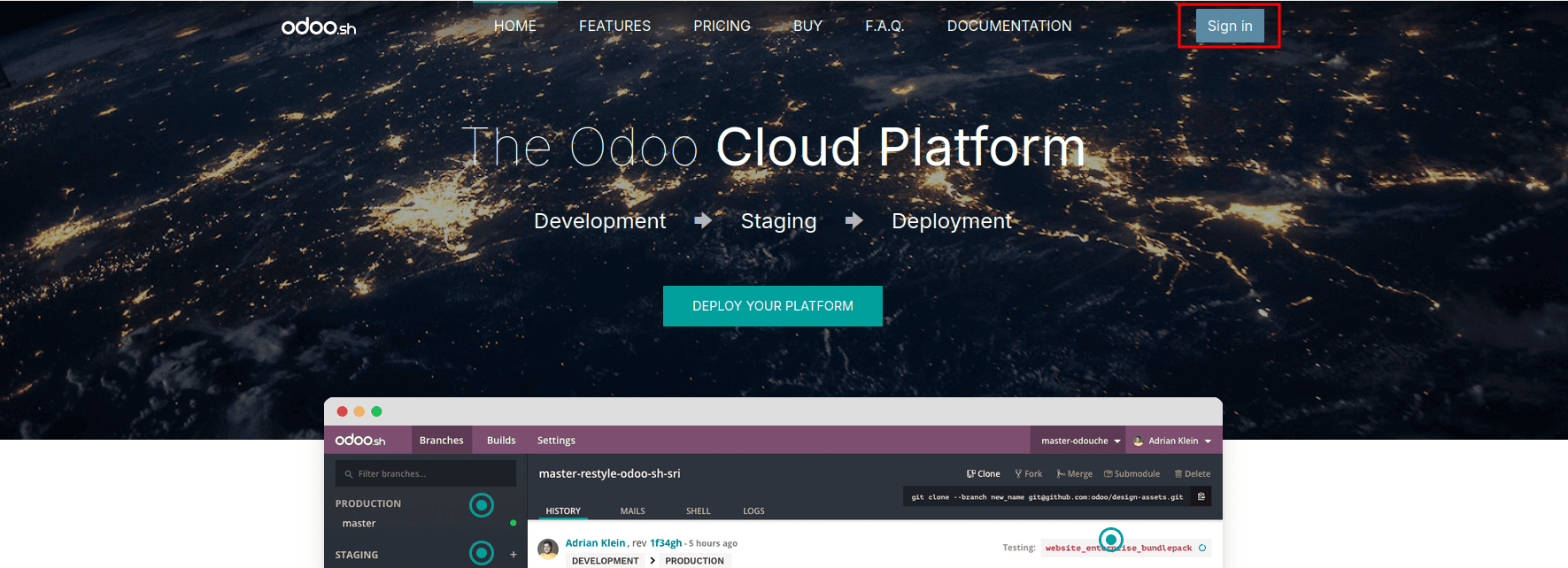Click the spinner icon after website_enterprise_bundlepack
1568x568 pixels.
coord(1202,548)
